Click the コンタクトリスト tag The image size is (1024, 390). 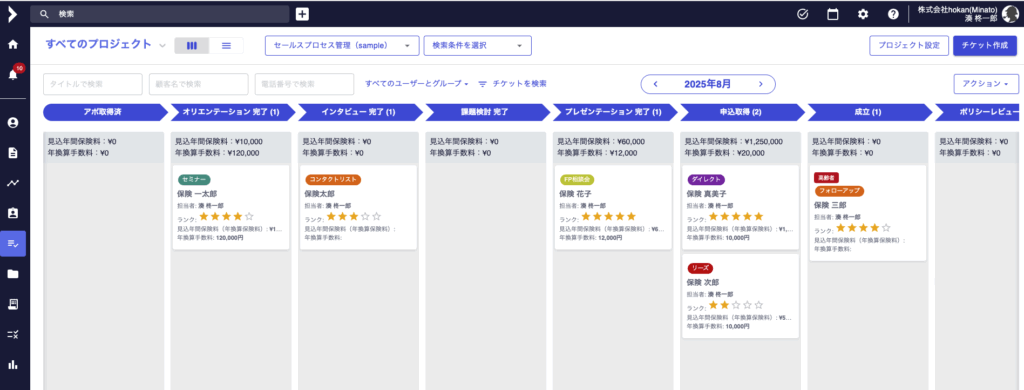click(332, 180)
